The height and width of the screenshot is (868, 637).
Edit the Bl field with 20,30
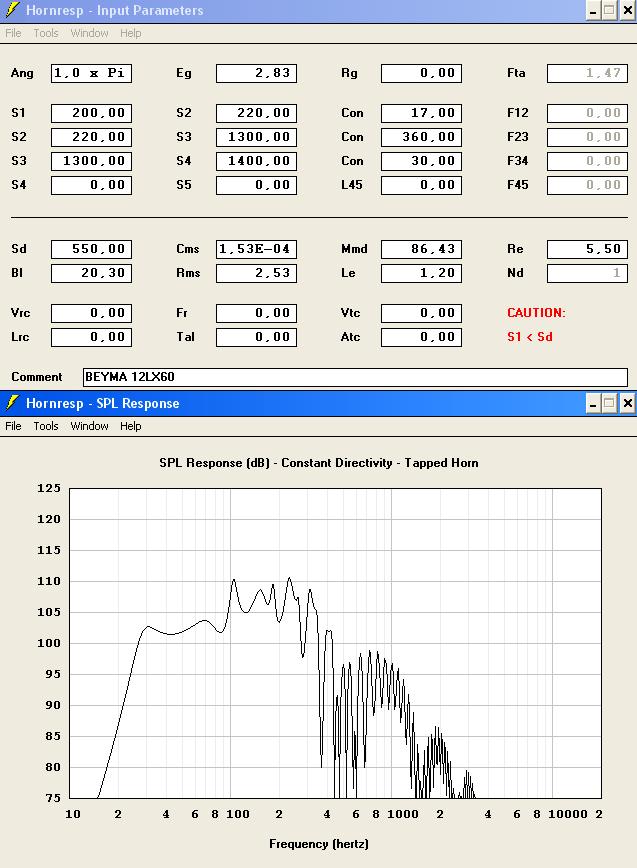pyautogui.click(x=91, y=273)
